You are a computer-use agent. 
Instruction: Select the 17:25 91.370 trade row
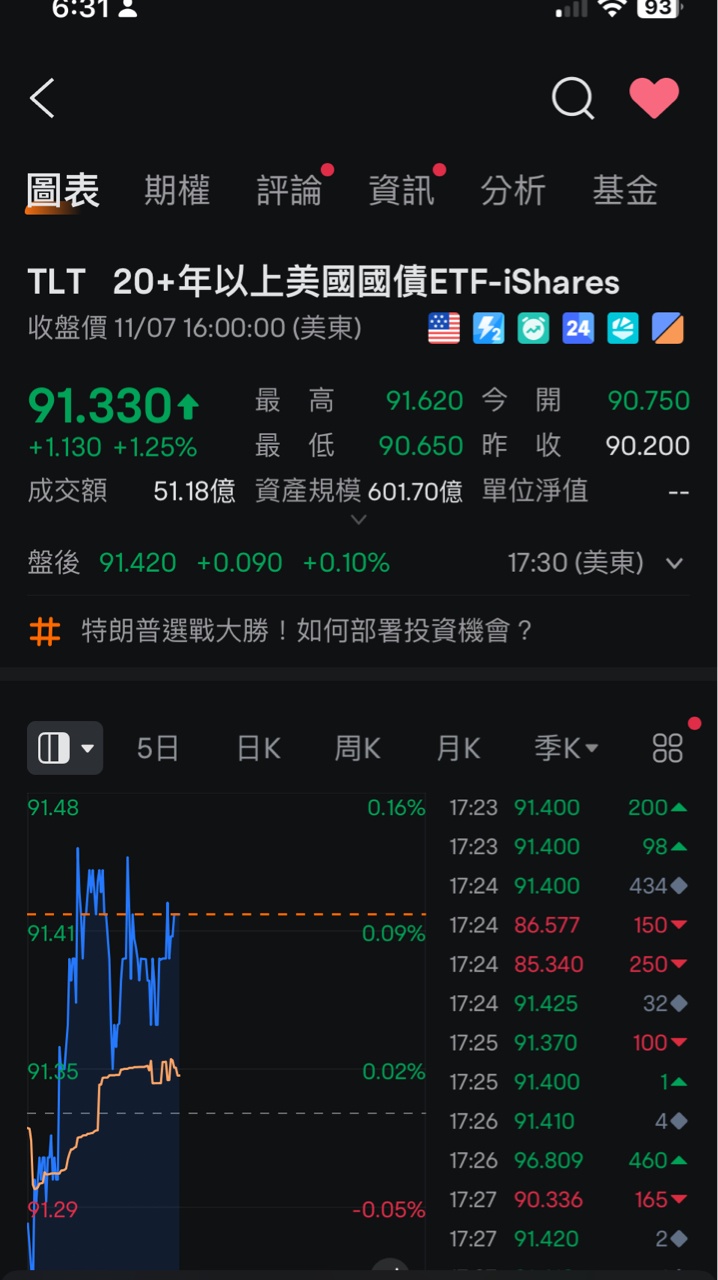pyautogui.click(x=568, y=1042)
